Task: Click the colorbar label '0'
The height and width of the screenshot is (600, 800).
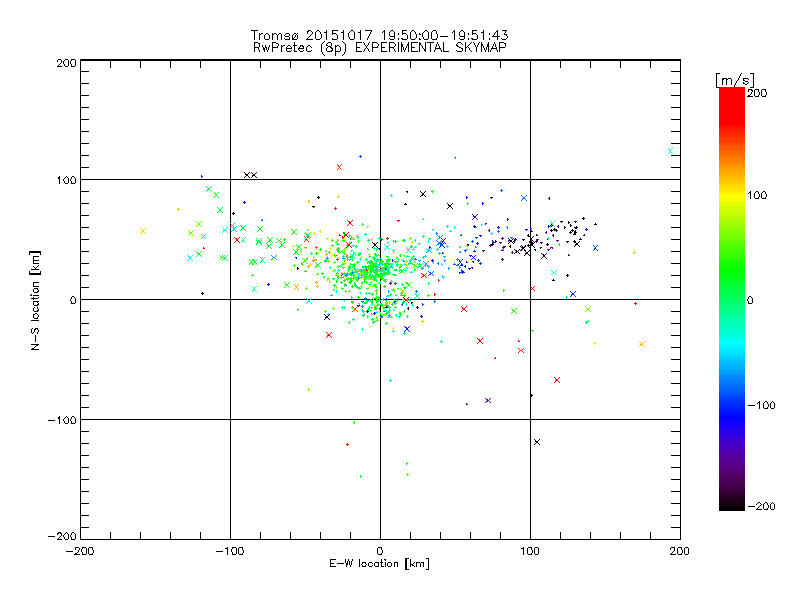Action: click(x=750, y=301)
